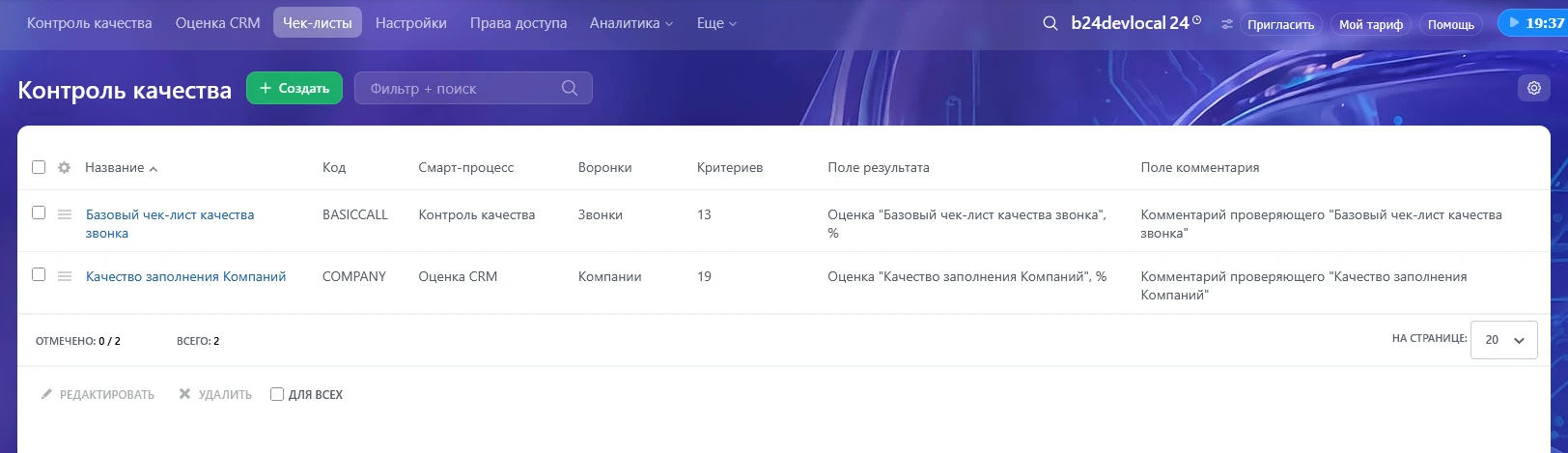This screenshot has width=1568, height=453.
Task: Click the Поле результата column header
Action: pos(879,167)
